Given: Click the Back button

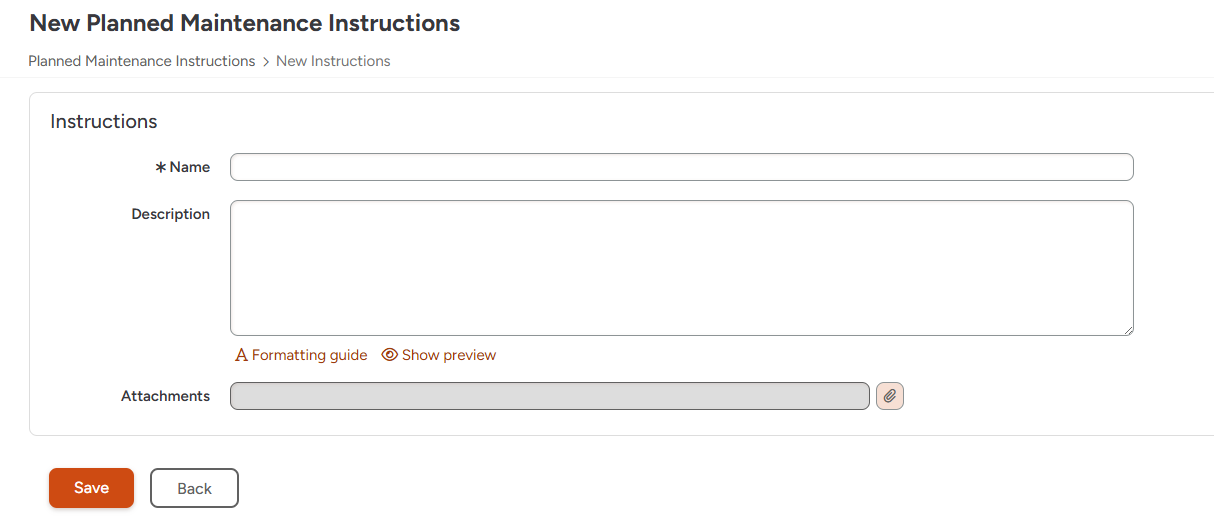Looking at the screenshot, I should coord(194,488).
